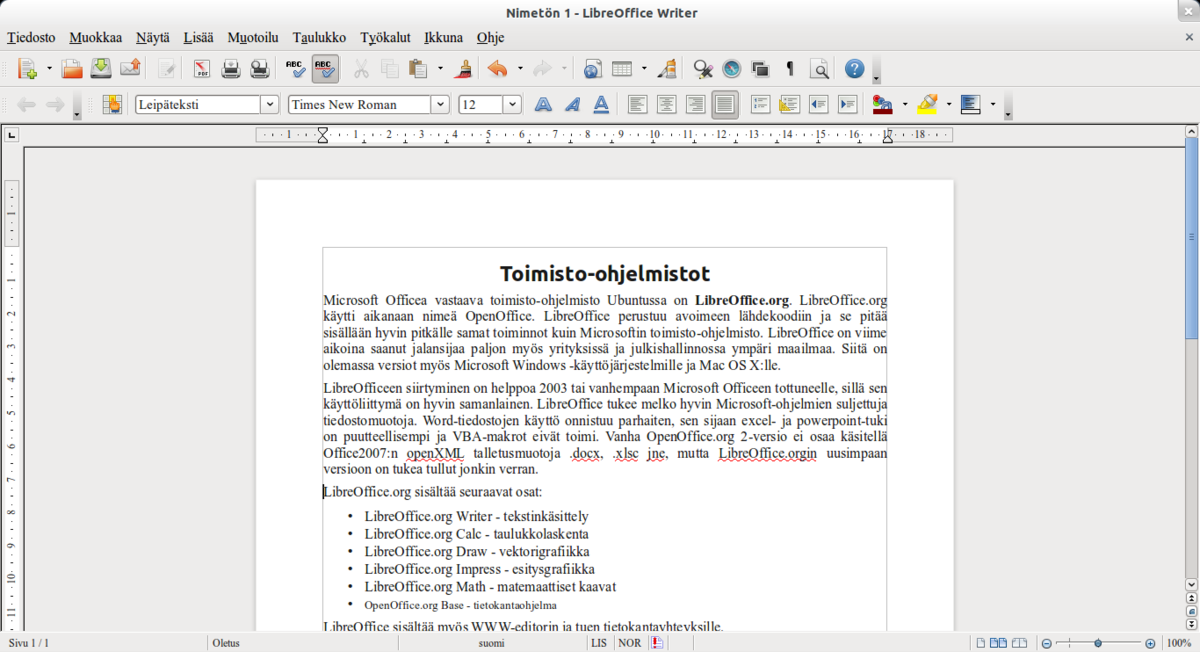Run spelling and grammar check icon
The height and width of the screenshot is (652, 1200).
tap(296, 69)
